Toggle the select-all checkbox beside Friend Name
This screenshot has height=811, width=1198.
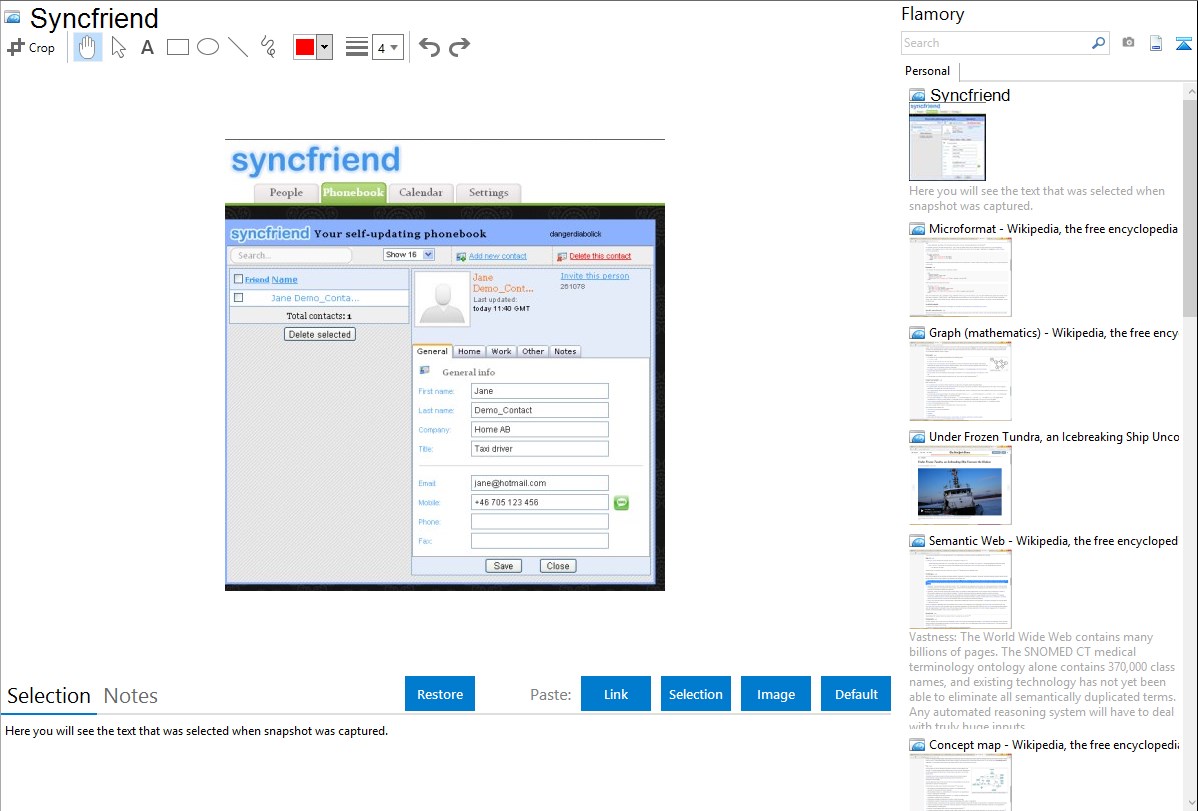click(238, 279)
